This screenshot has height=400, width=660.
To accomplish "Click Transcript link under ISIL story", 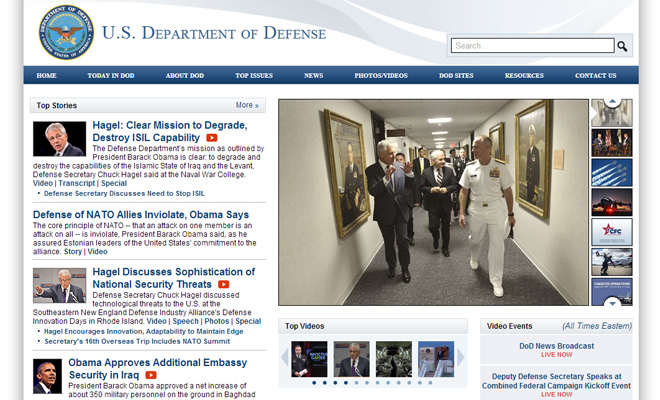I will tap(77, 183).
